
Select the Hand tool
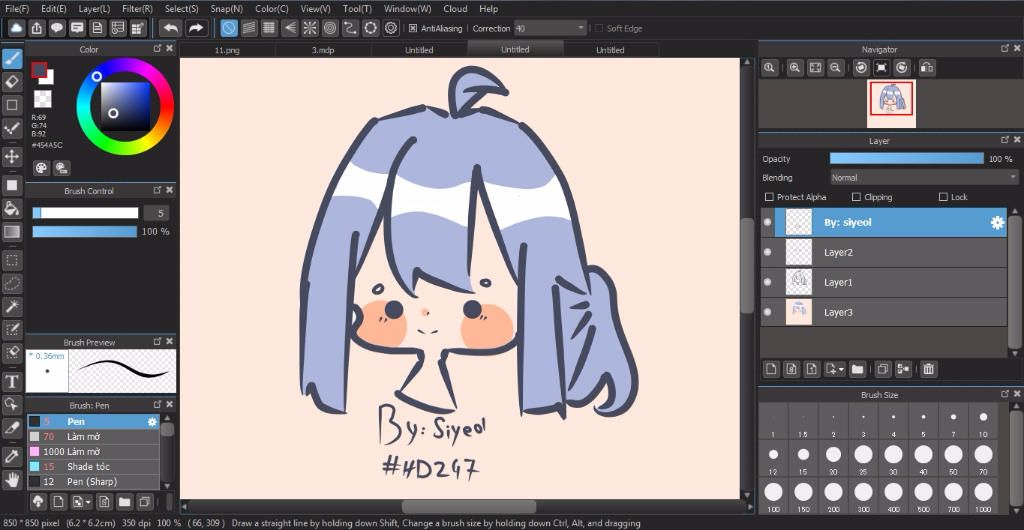coord(12,480)
